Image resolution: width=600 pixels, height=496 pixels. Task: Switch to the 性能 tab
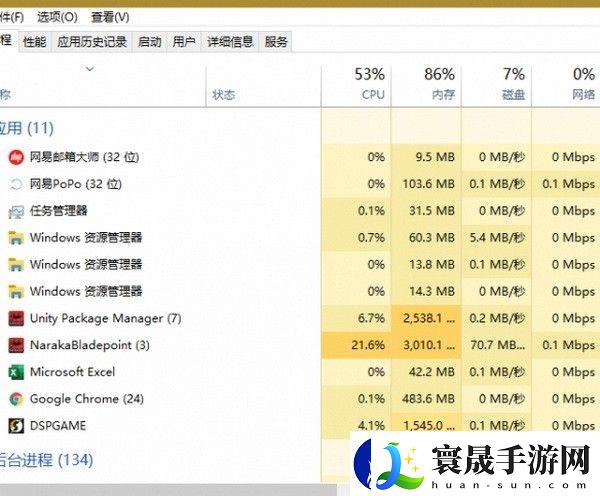tap(34, 42)
